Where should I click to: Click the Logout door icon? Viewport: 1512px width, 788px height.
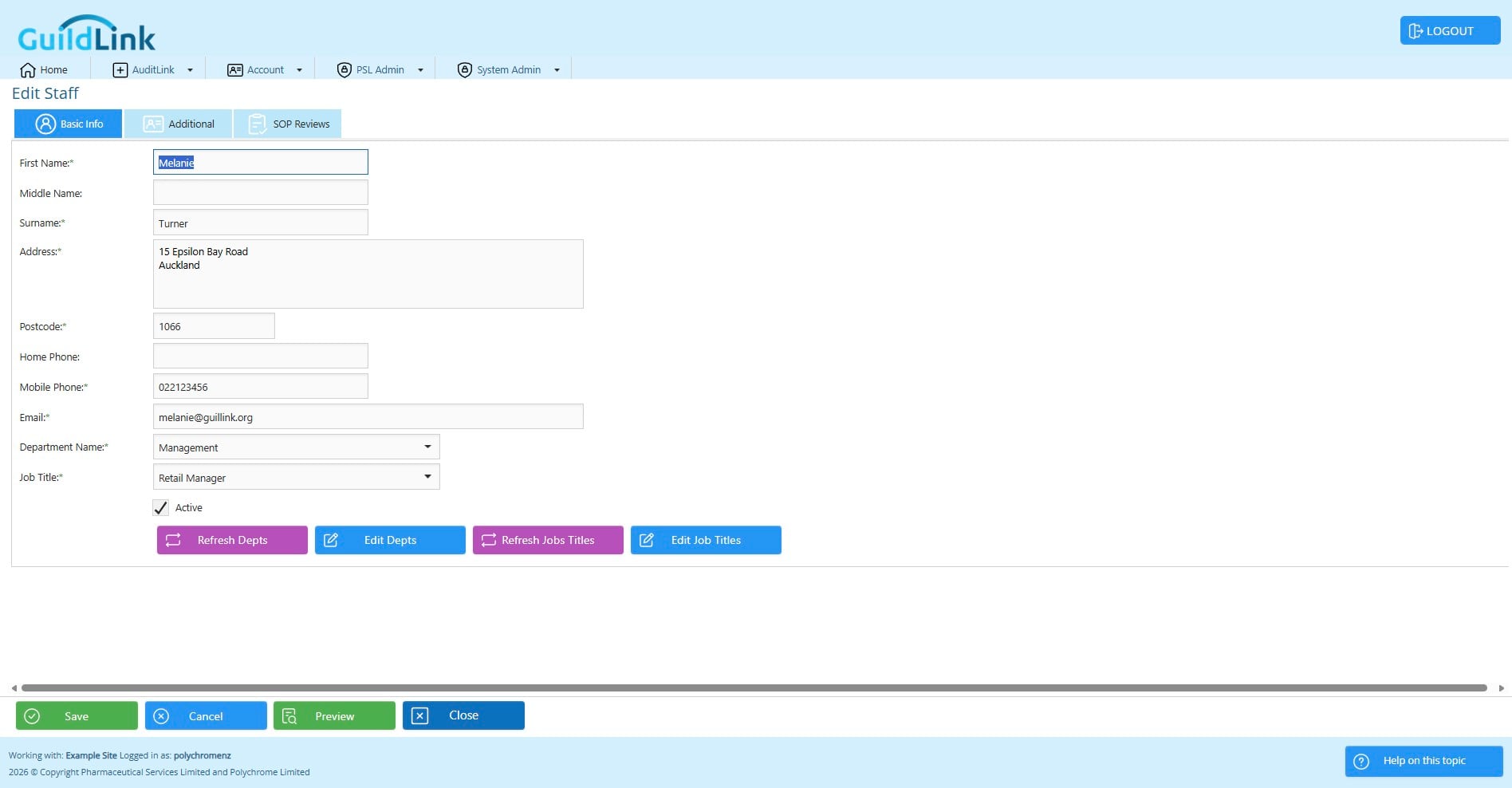pyautogui.click(x=1416, y=31)
